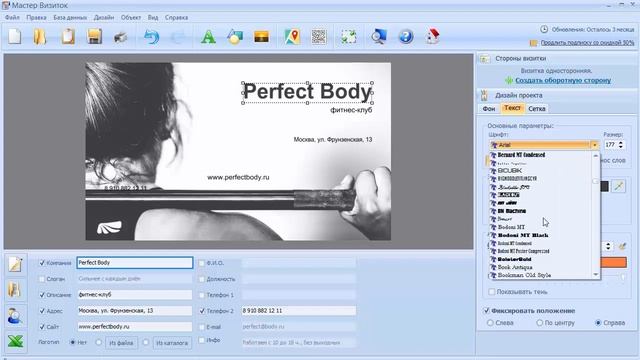
Task: Click the person search icon in the sidebar
Action: tap(15, 316)
